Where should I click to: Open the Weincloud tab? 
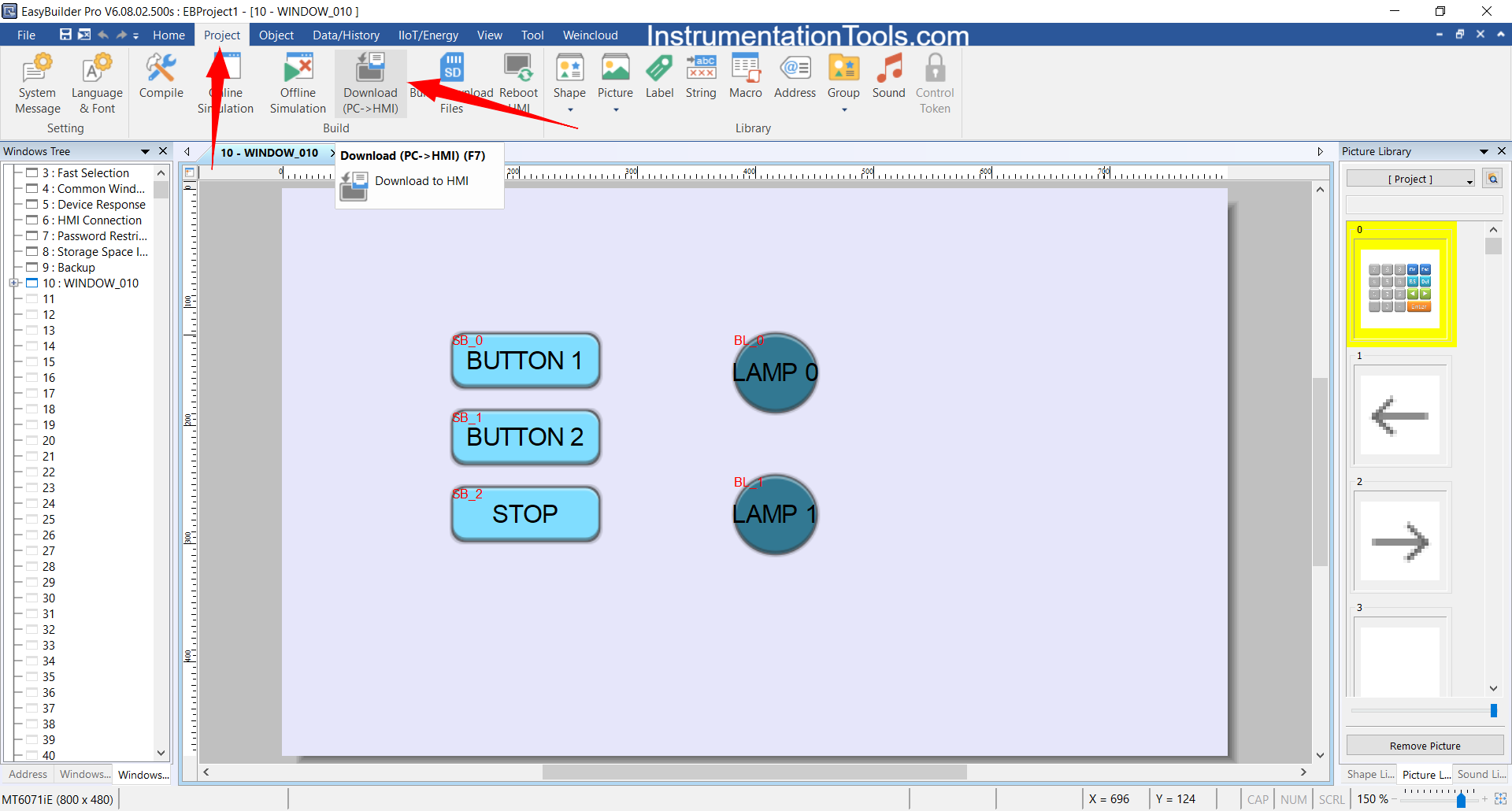[590, 35]
